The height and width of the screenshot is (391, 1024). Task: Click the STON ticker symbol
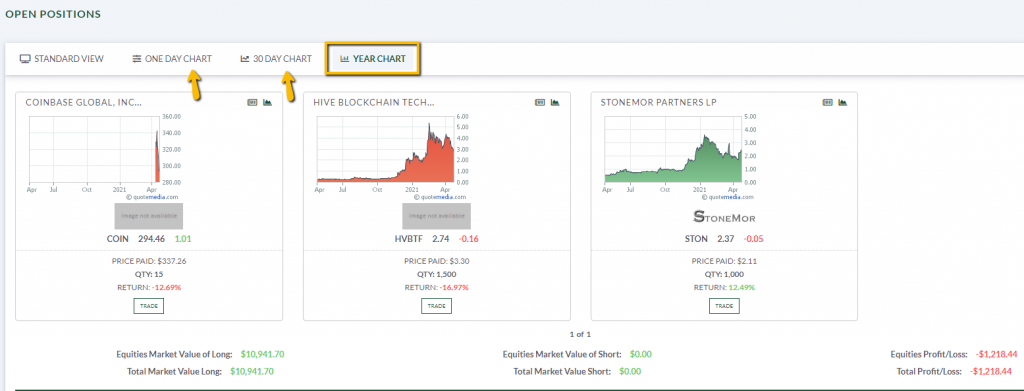[x=695, y=239]
